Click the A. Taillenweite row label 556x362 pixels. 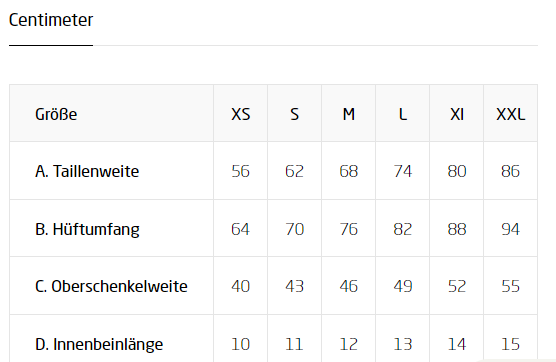87,172
